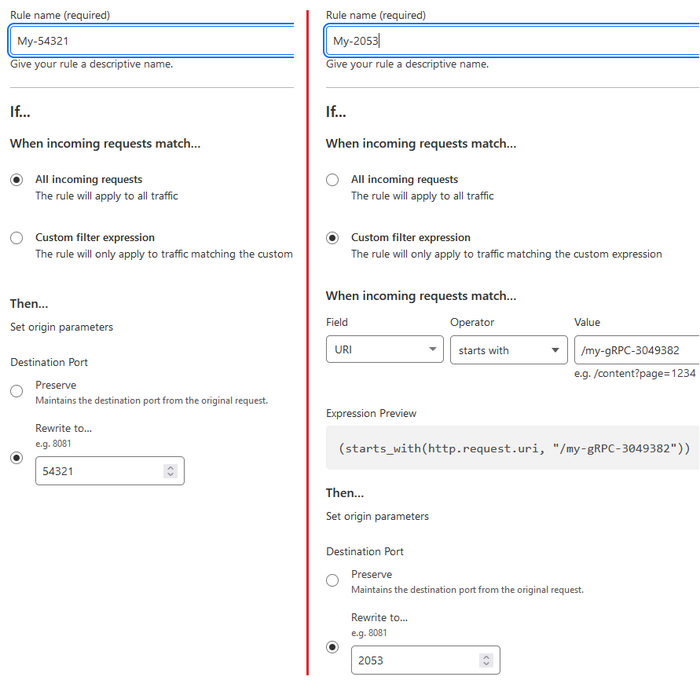Screen dimensions: 700x684
Task: Select 'Custom filter expression' in the My-54321 rule
Action: [x=17, y=238]
